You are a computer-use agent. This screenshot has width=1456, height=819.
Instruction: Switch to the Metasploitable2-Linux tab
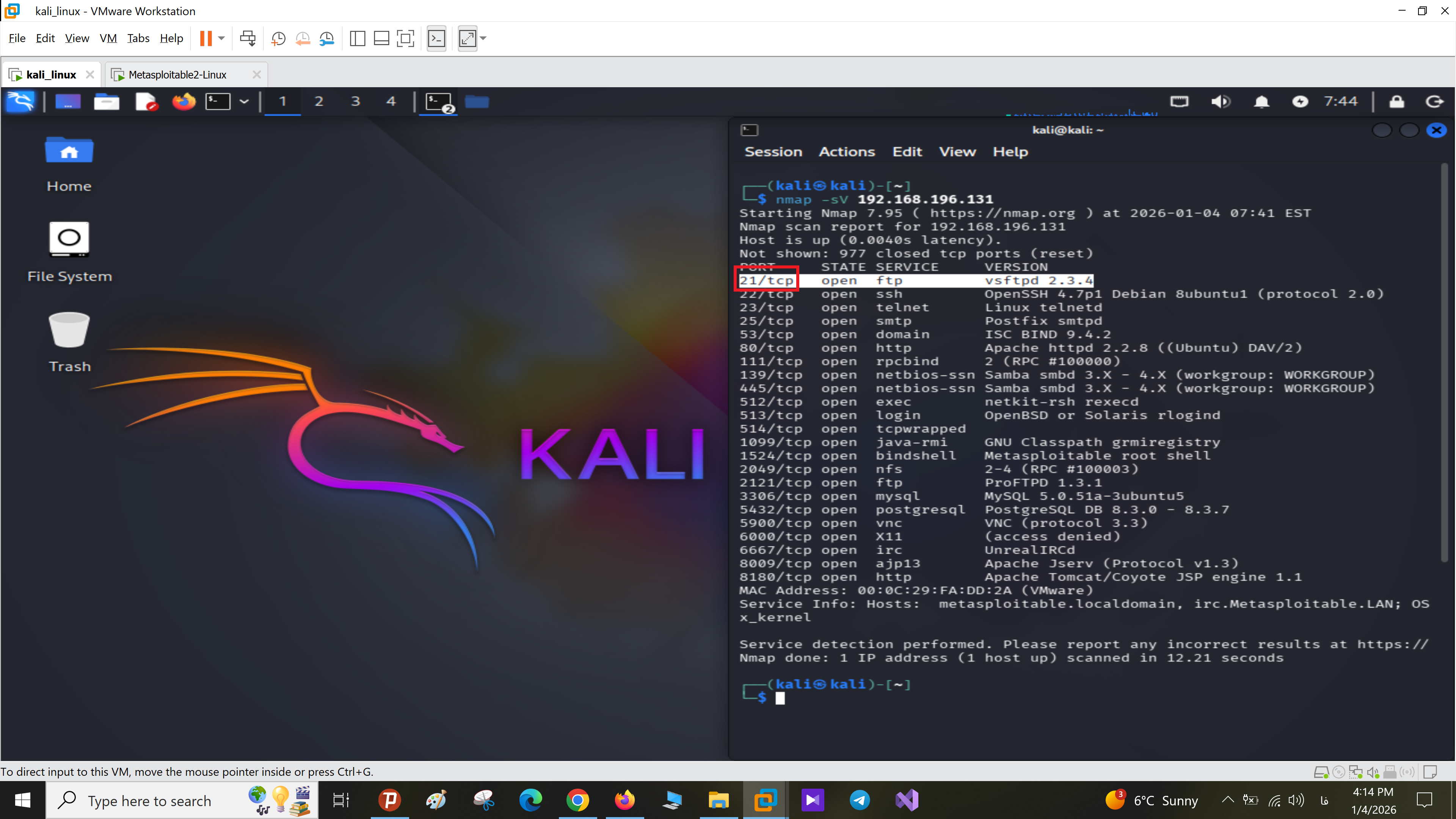click(177, 75)
